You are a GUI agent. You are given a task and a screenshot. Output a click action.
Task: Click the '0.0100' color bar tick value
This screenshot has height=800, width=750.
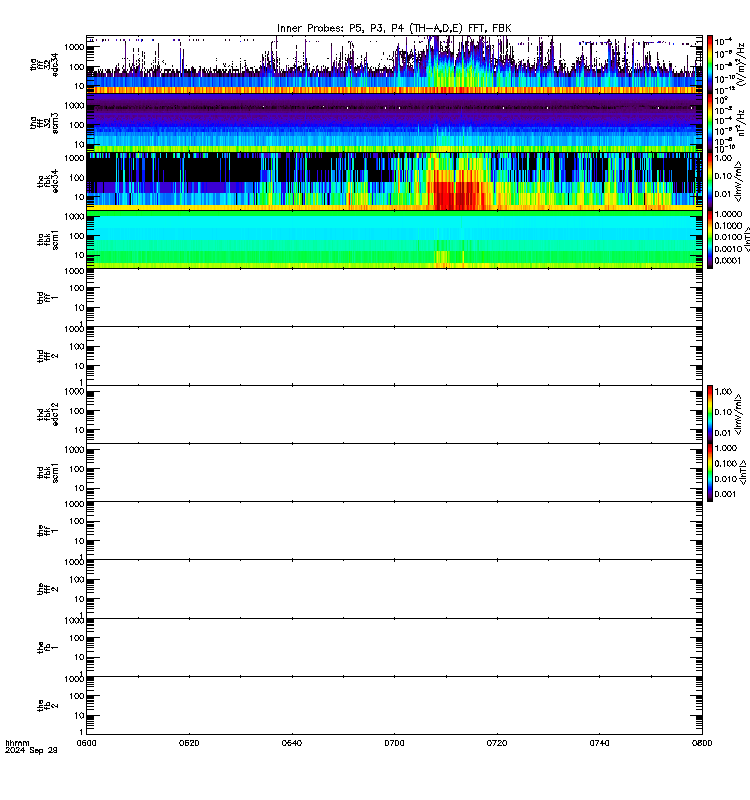point(728,237)
